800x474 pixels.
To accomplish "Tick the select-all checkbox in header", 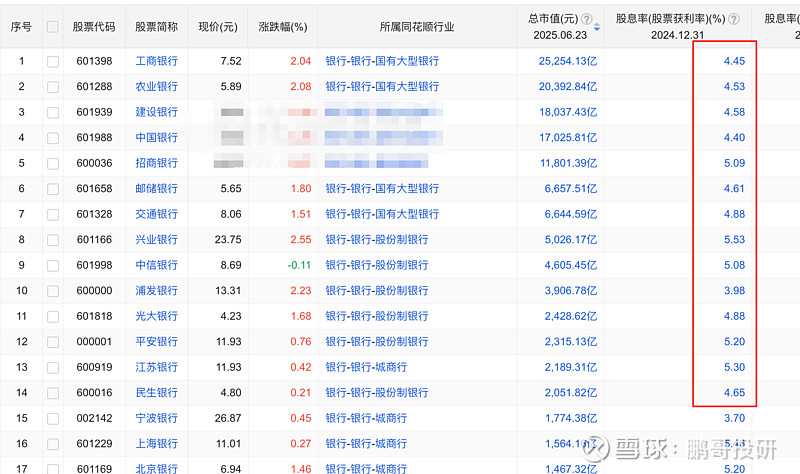I will tap(53, 27).
